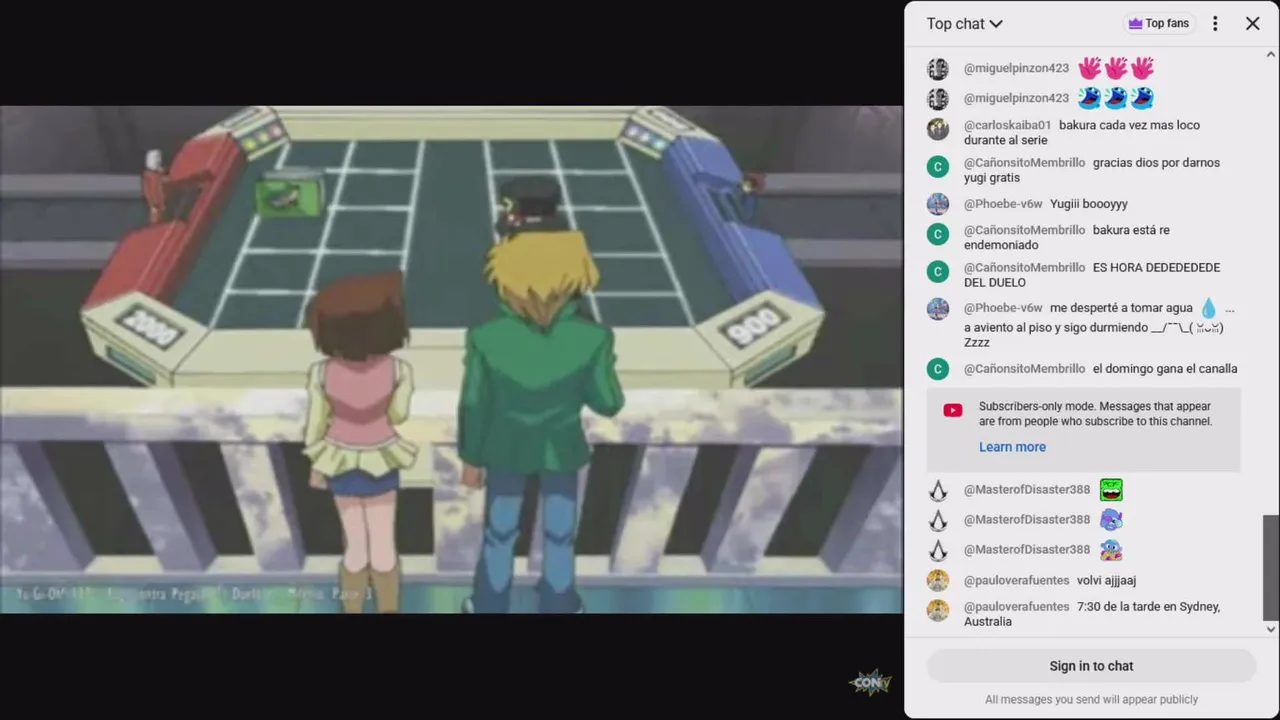Click the @Phoebe-v6w username by 'Yugiii boooyyy'
Viewport: 1280px width, 720px height.
click(1003, 204)
